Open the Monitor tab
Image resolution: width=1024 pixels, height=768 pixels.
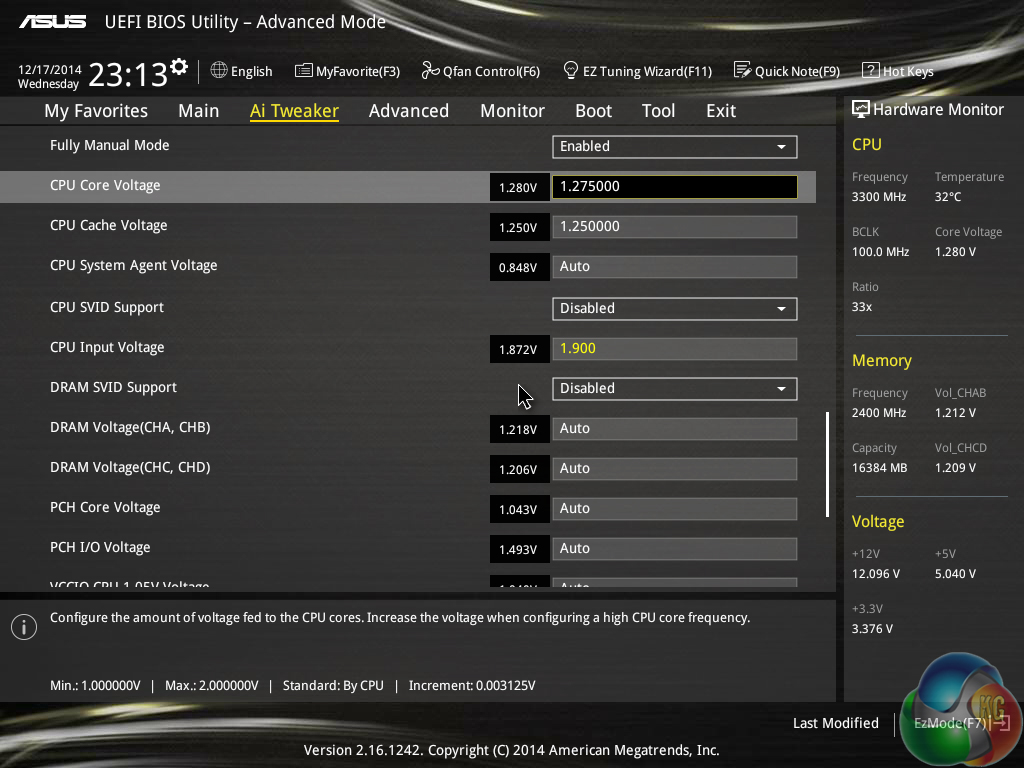[512, 111]
